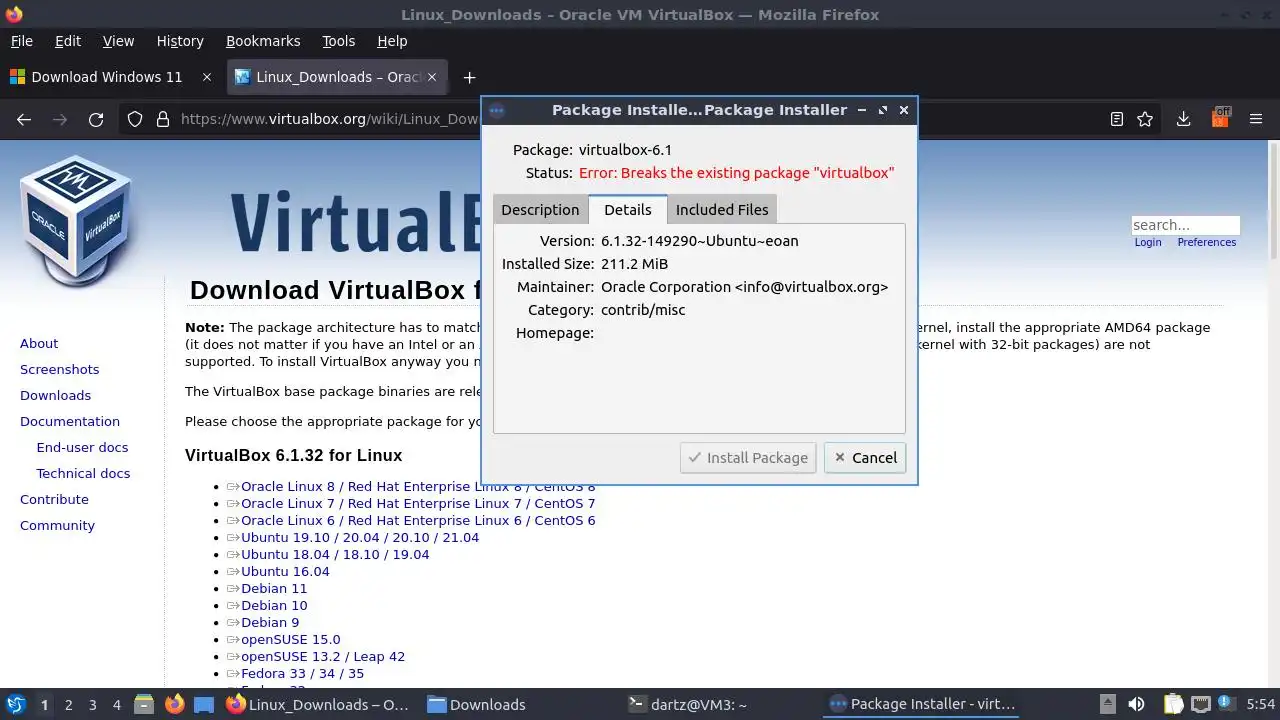This screenshot has width=1280, height=720.
Task: Close the Download Windows 11 tab
Action: [207, 77]
